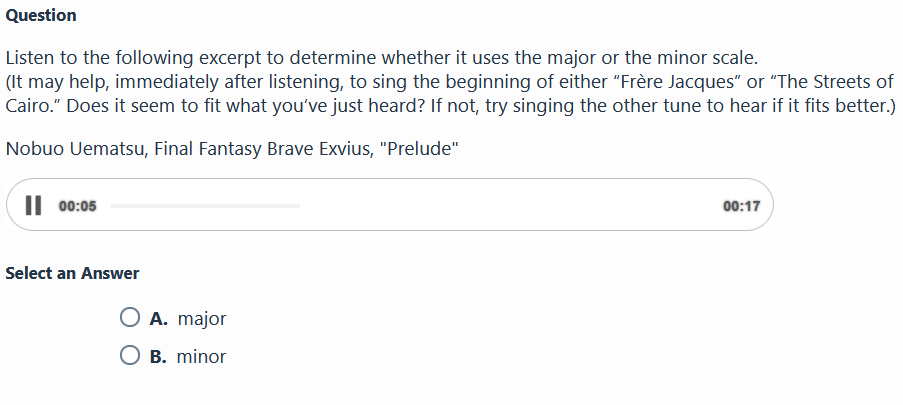The image size is (903, 405).
Task: Select the radio button for answer B
Action: click(x=129, y=355)
